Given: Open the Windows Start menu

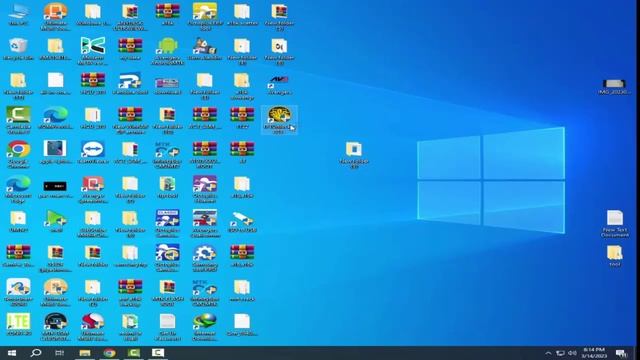Looking at the screenshot, I should click(12, 353).
